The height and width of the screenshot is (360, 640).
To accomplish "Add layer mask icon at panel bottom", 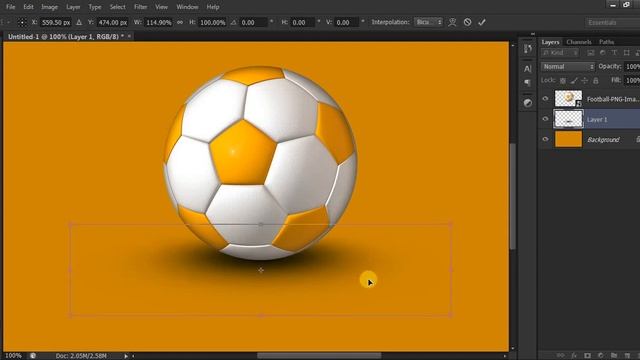I will [x=587, y=356].
